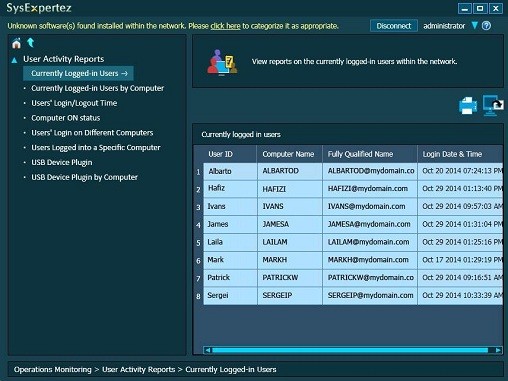Open Users' Login on Different Computers
Image resolution: width=508 pixels, height=381 pixels.
click(x=92, y=133)
